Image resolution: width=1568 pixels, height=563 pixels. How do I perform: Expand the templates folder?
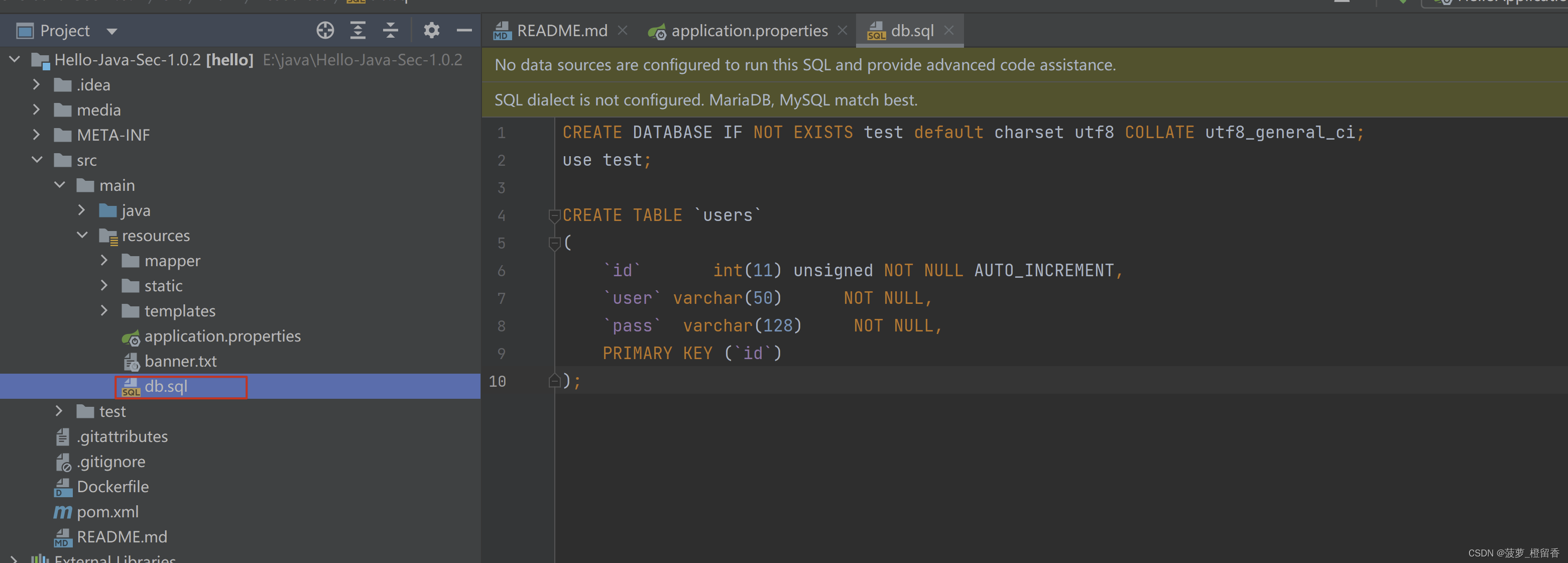104,311
